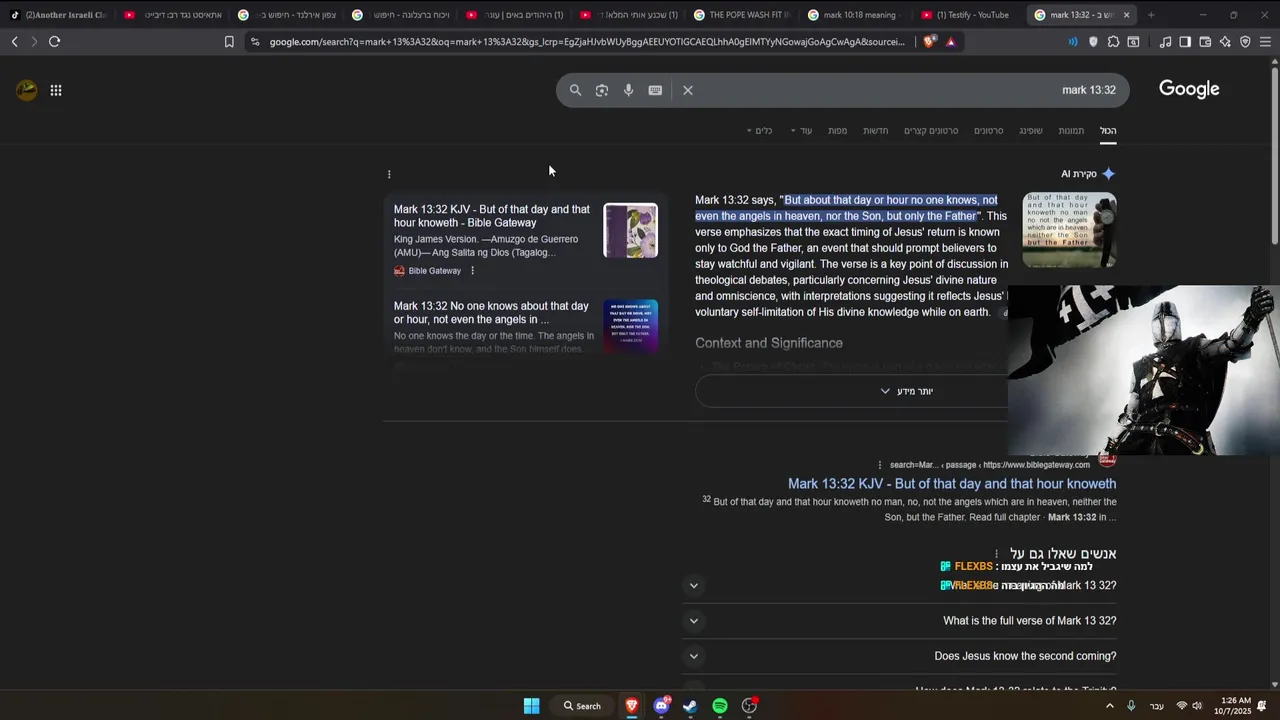Open three-dot menu beside 'אנשים שאלו גם על'
Image resolution: width=1280 pixels, height=720 pixels.
click(996, 554)
